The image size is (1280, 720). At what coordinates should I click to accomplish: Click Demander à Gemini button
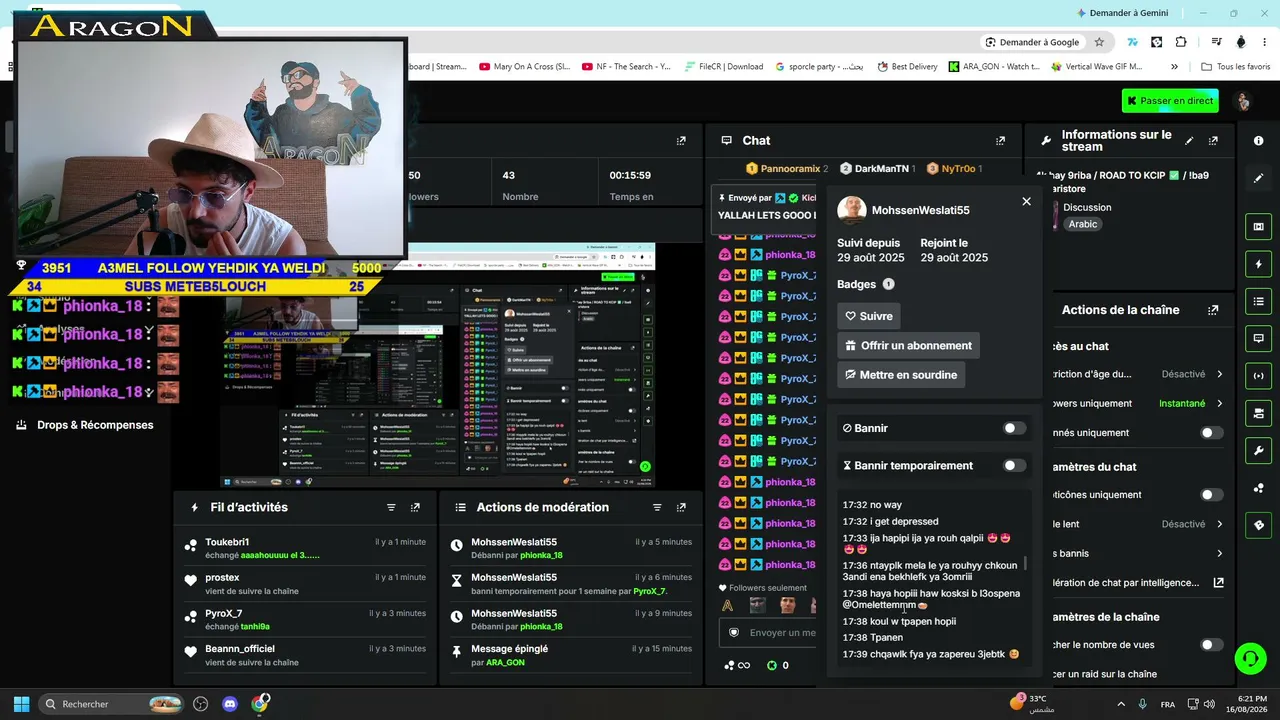1122,13
